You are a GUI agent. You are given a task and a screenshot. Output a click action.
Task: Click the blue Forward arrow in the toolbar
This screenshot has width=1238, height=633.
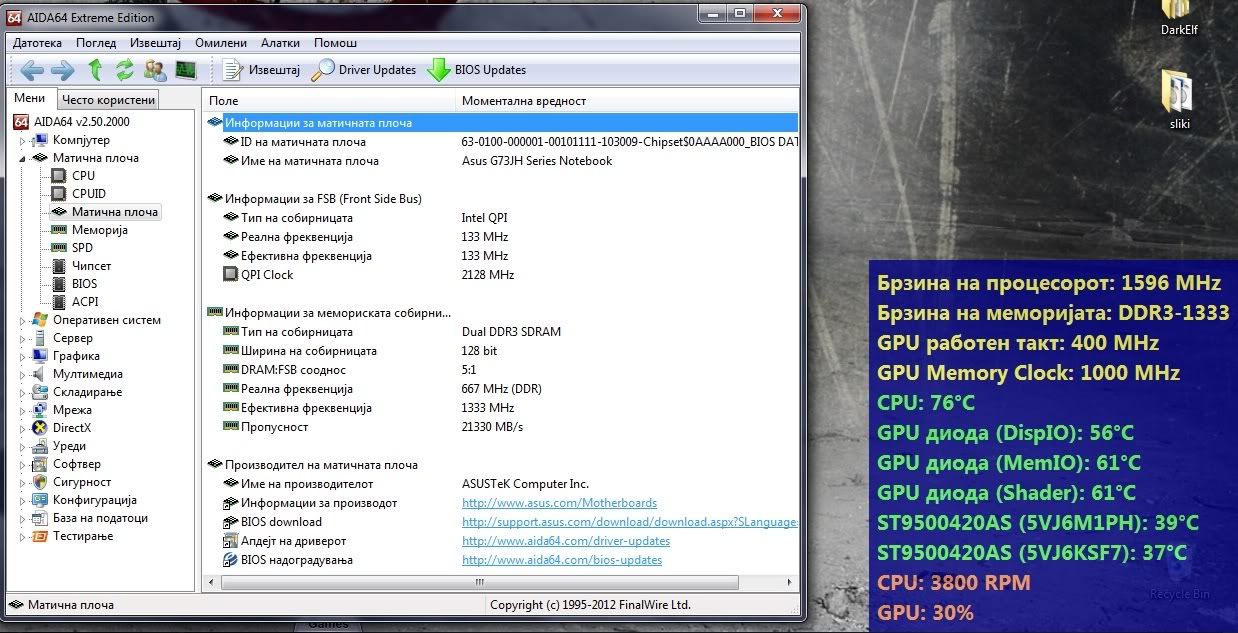(62, 70)
